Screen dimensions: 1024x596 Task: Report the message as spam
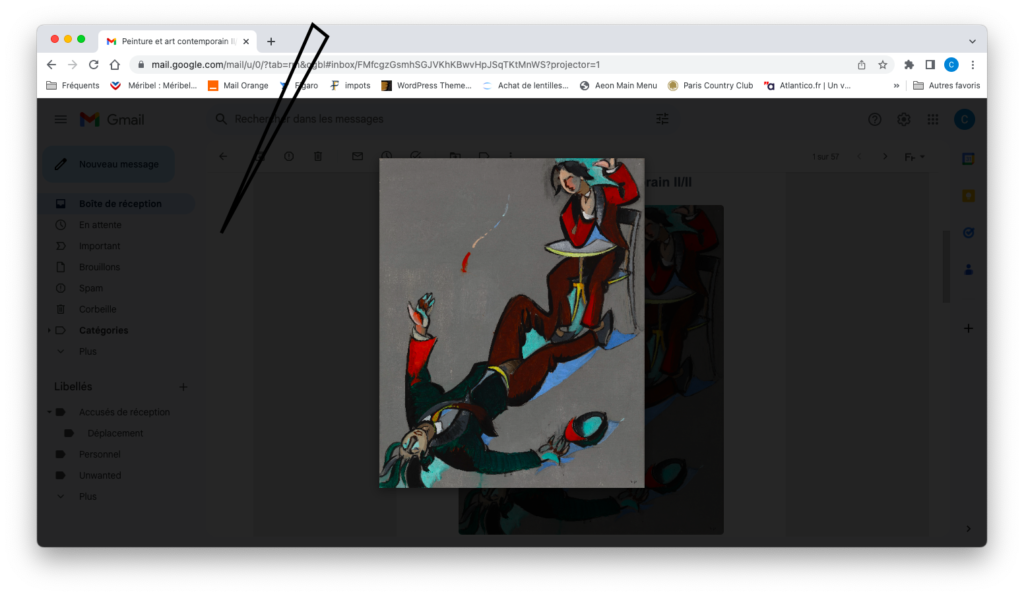pyautogui.click(x=289, y=157)
